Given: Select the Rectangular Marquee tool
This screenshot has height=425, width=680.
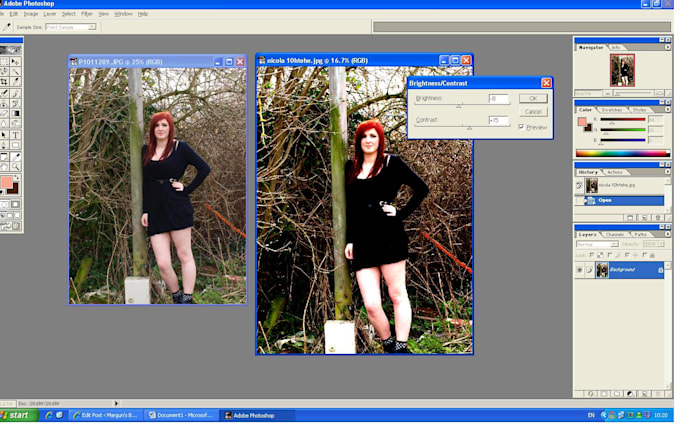Looking at the screenshot, I should pos(4,61).
